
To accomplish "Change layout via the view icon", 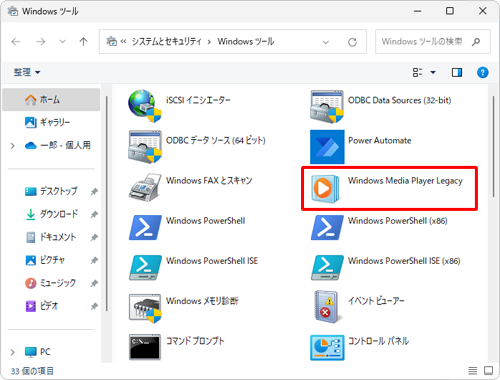I will click(x=417, y=72).
